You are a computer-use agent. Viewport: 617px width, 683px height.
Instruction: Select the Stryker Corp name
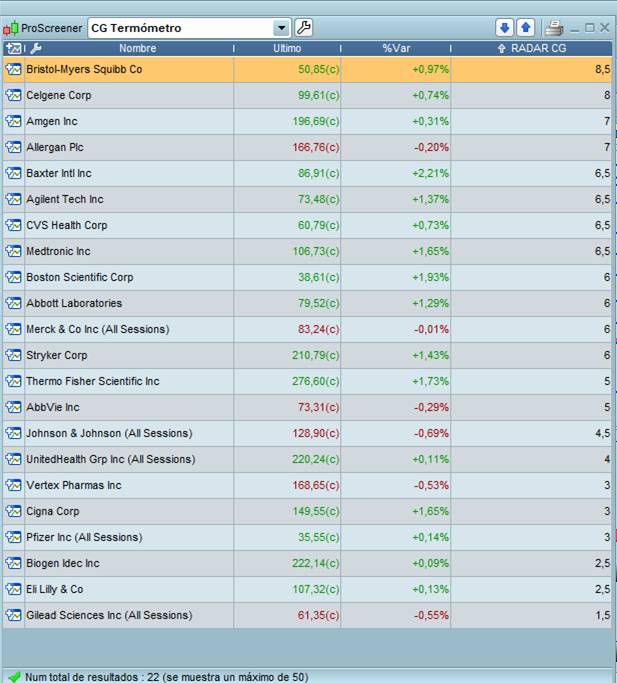(x=57, y=355)
